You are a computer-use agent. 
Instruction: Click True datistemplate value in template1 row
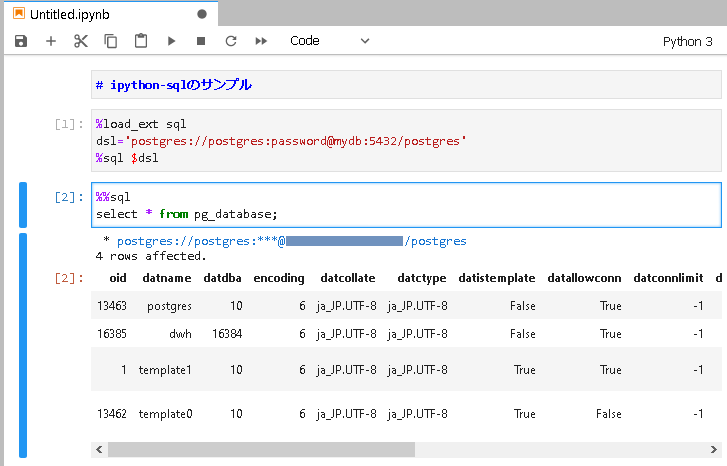(x=524, y=370)
